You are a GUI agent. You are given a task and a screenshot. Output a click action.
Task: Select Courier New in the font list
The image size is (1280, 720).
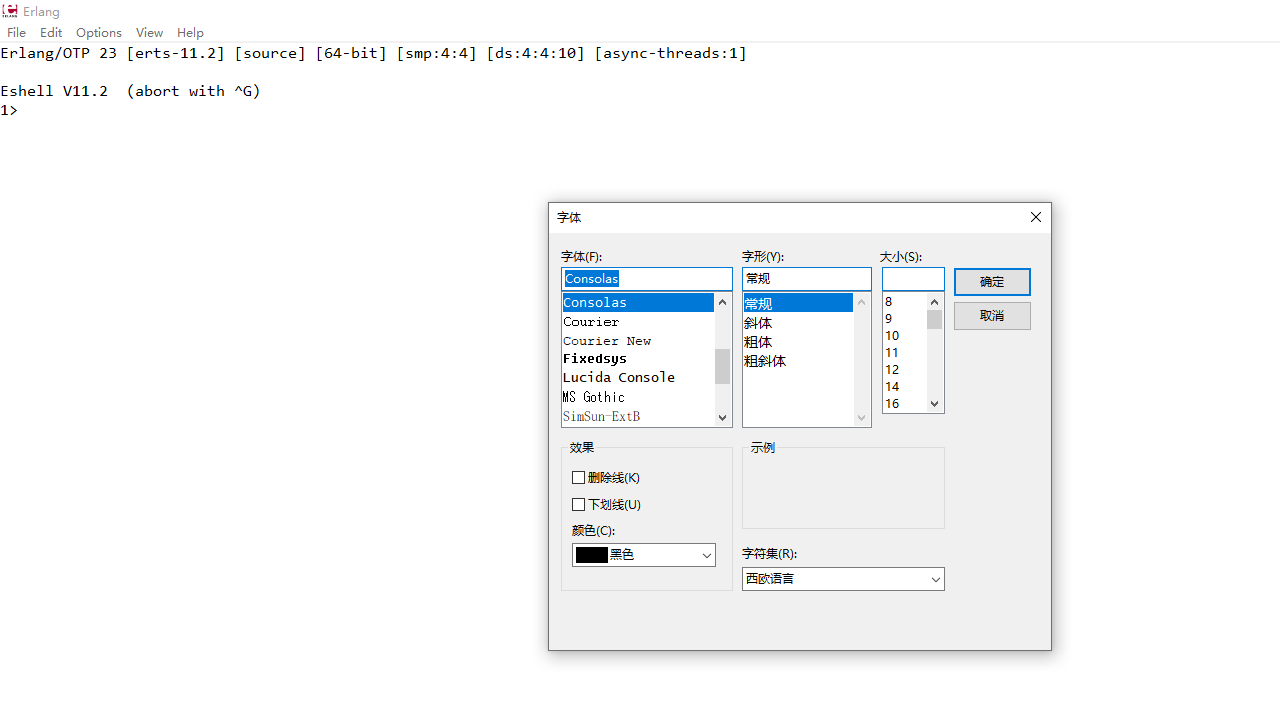click(x=638, y=341)
